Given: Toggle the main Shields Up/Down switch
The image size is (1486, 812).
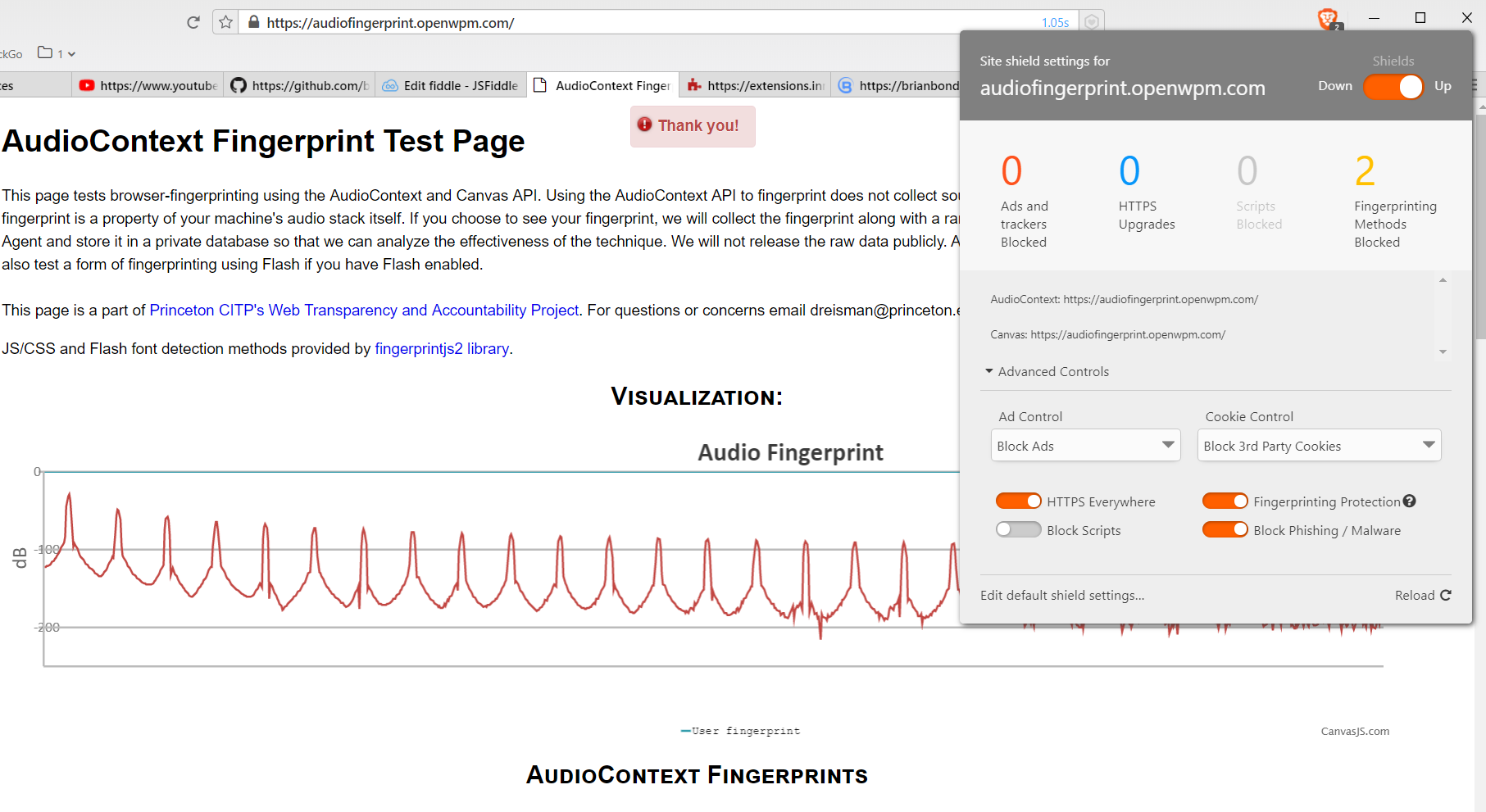Looking at the screenshot, I should click(1393, 87).
